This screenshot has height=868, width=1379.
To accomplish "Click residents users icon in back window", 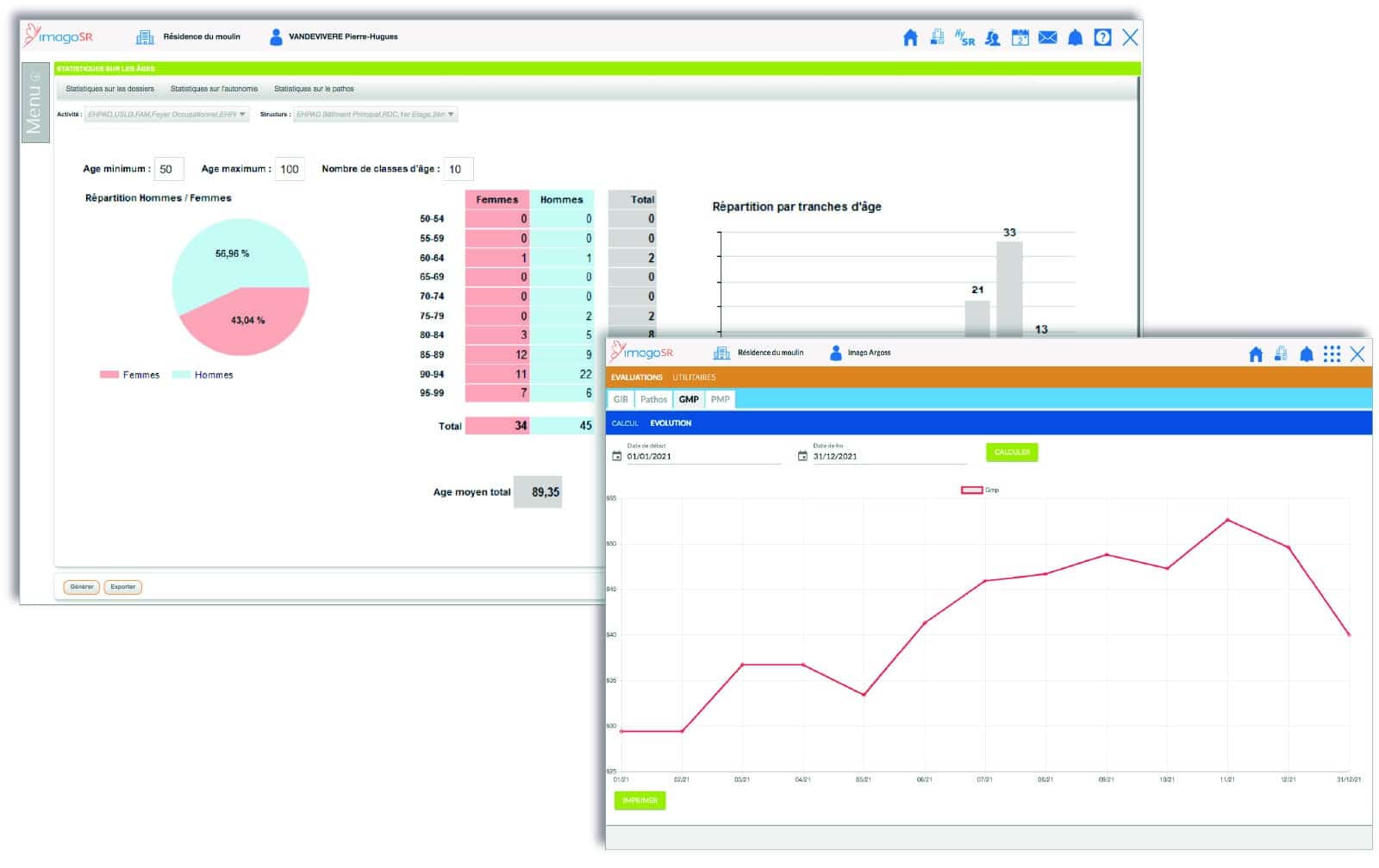I will [993, 37].
